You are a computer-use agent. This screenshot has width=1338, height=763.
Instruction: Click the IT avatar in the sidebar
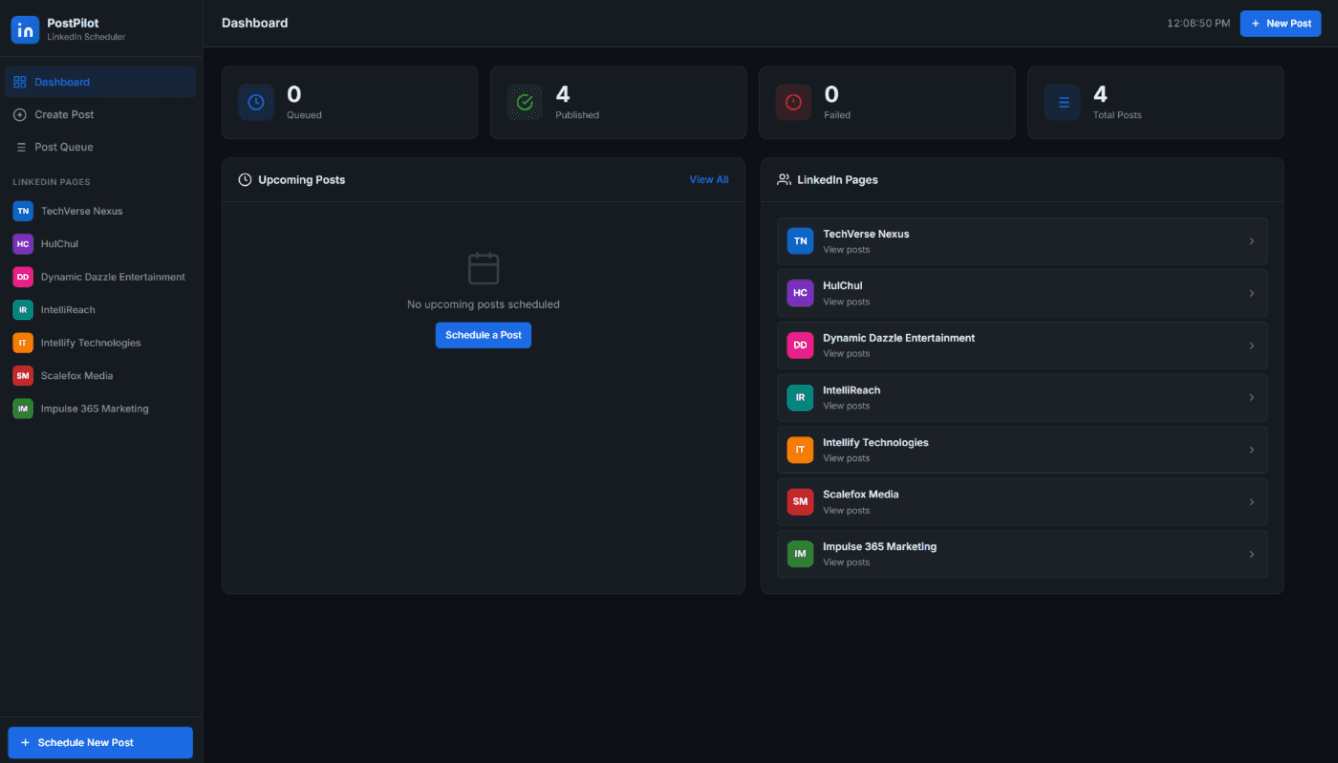23,343
